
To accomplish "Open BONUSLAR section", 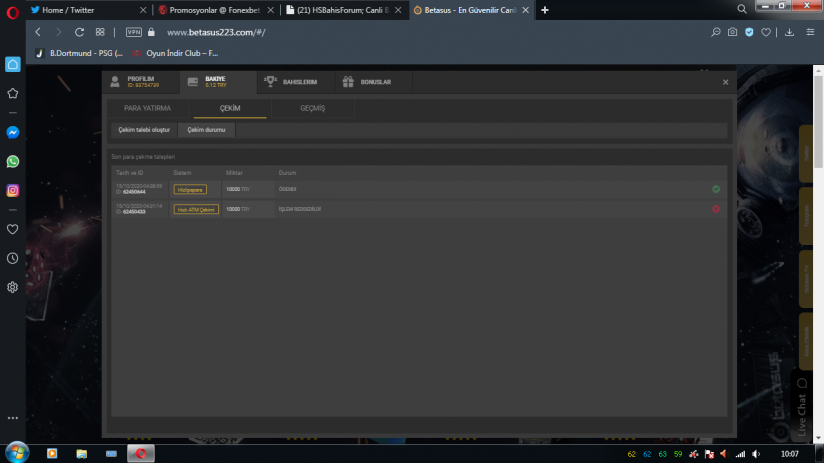I will [372, 81].
